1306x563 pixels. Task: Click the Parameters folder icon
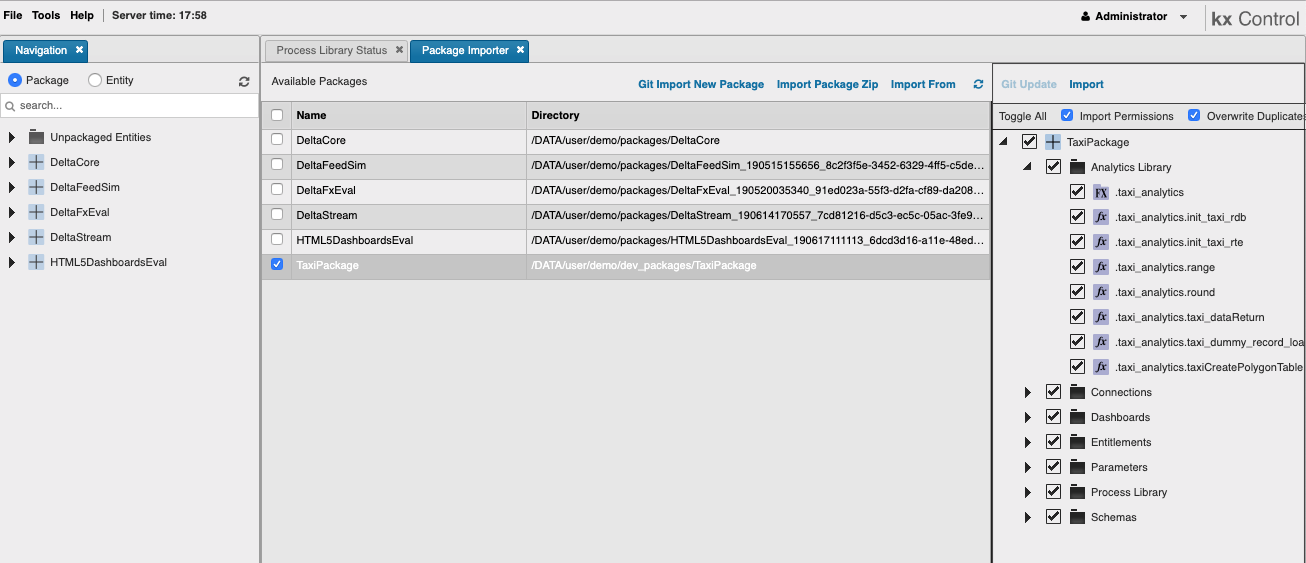coord(1077,467)
